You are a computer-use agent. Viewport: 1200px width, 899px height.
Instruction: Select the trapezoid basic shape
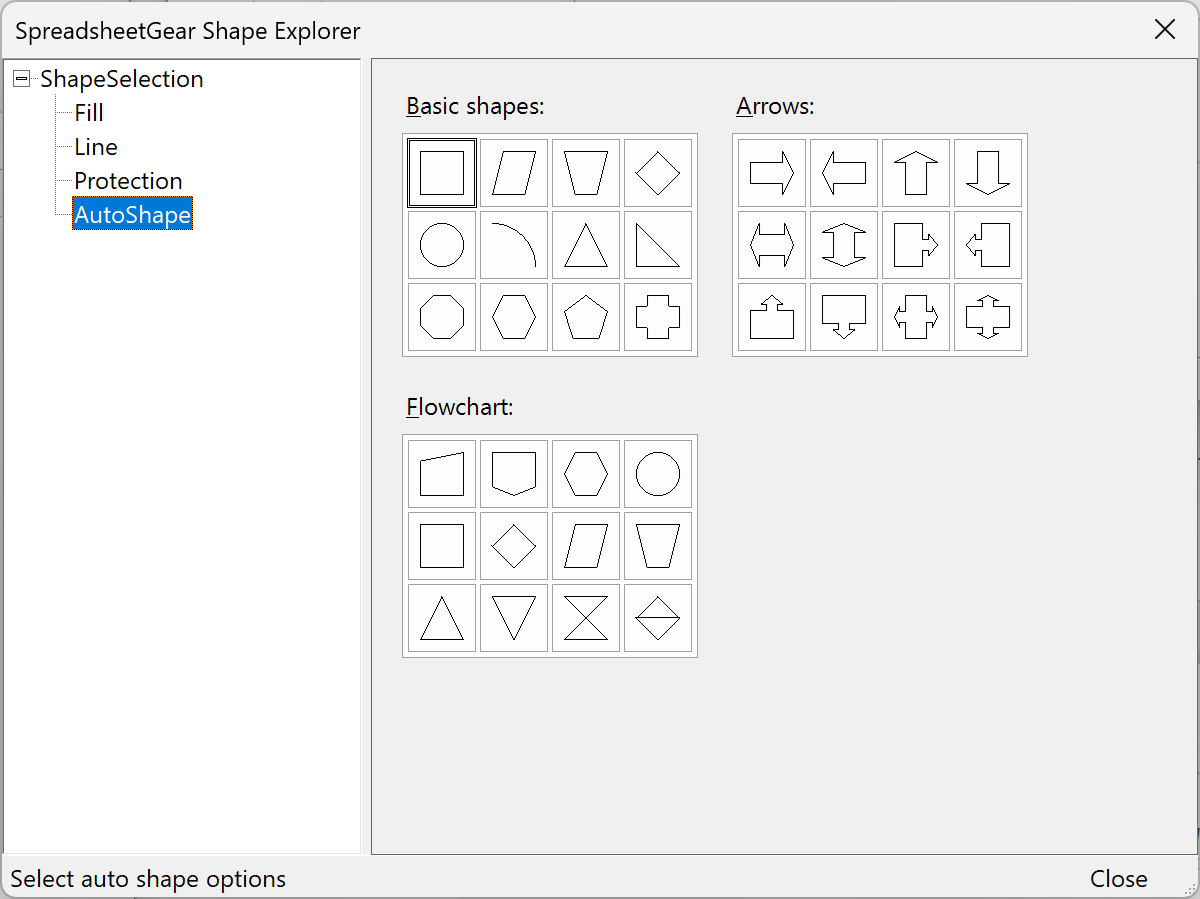[x=586, y=172]
